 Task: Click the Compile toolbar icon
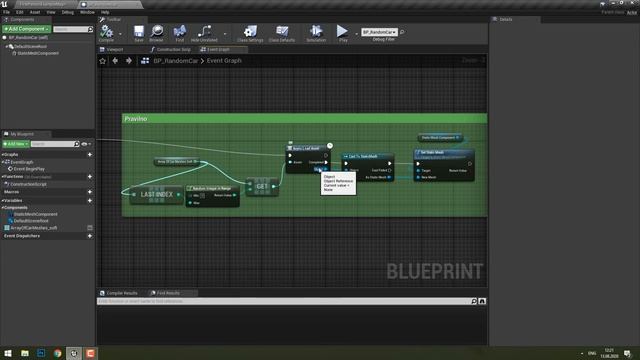click(x=107, y=33)
